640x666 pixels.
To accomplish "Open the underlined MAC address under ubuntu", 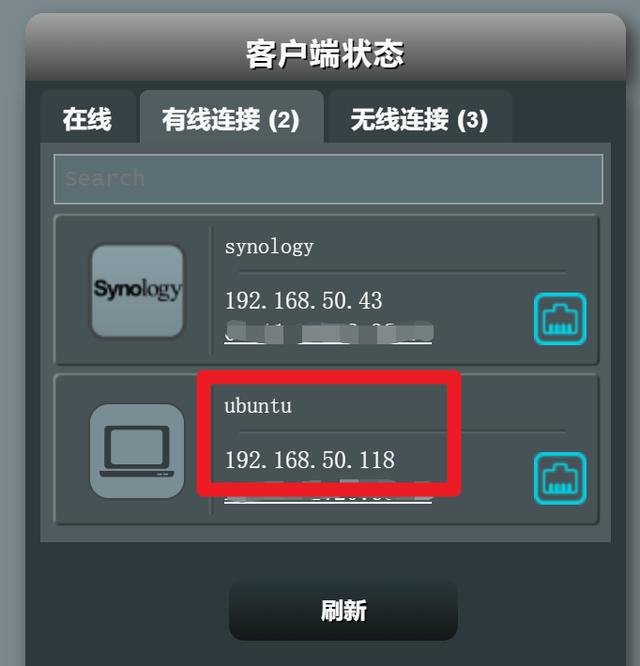I will (328, 494).
